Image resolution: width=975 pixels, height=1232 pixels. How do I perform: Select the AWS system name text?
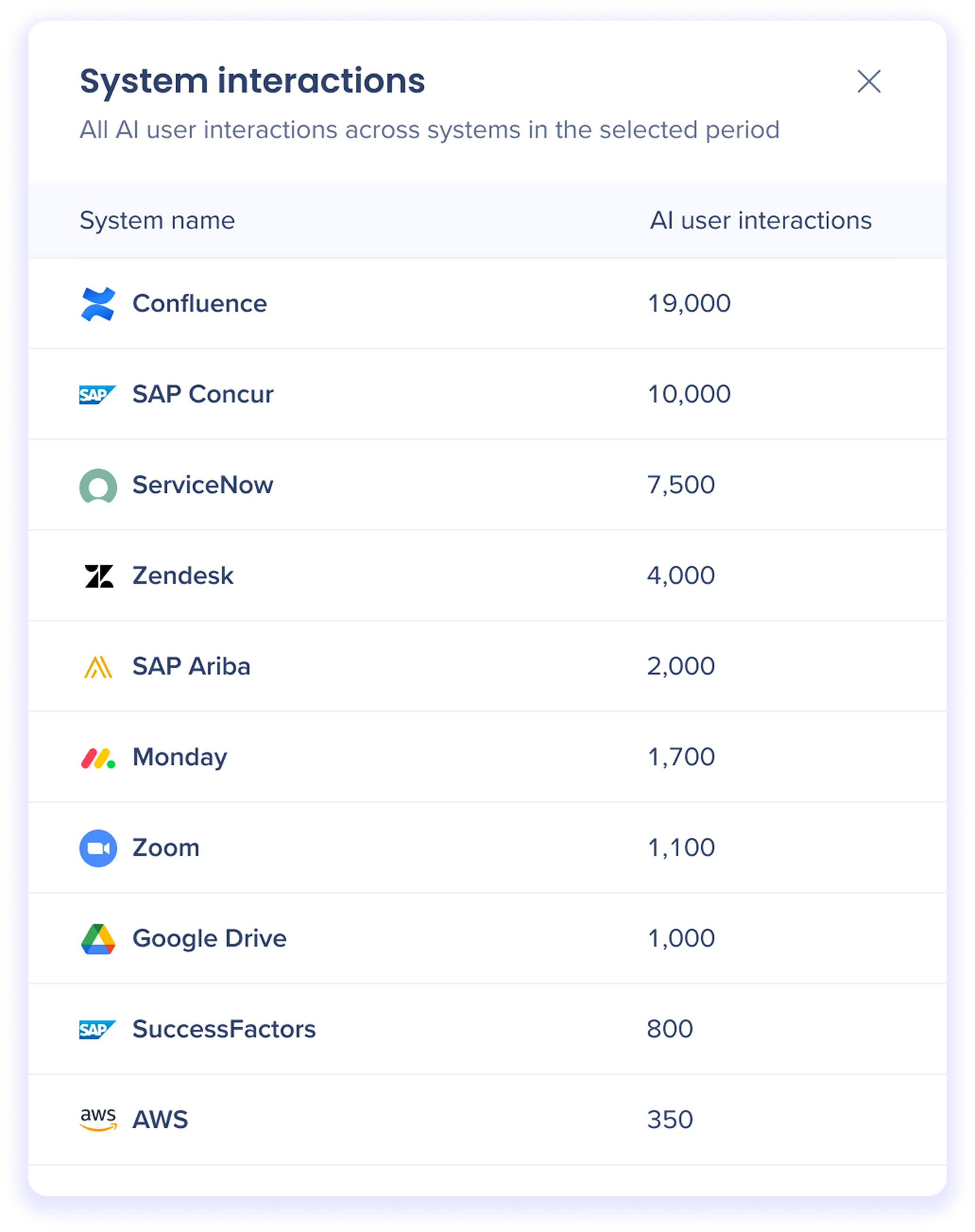click(x=160, y=1120)
